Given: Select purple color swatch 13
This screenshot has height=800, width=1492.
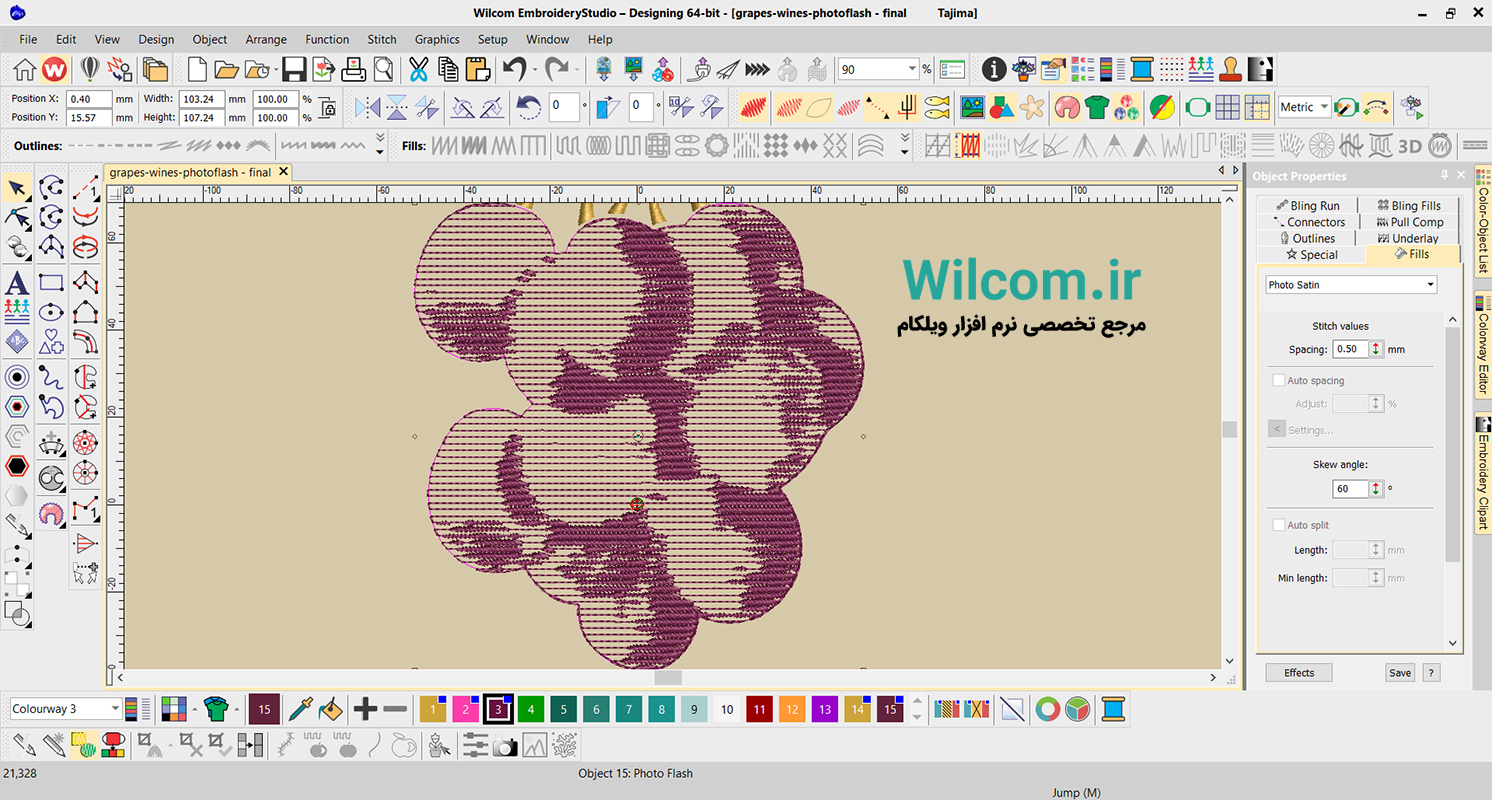Looking at the screenshot, I should [x=825, y=709].
